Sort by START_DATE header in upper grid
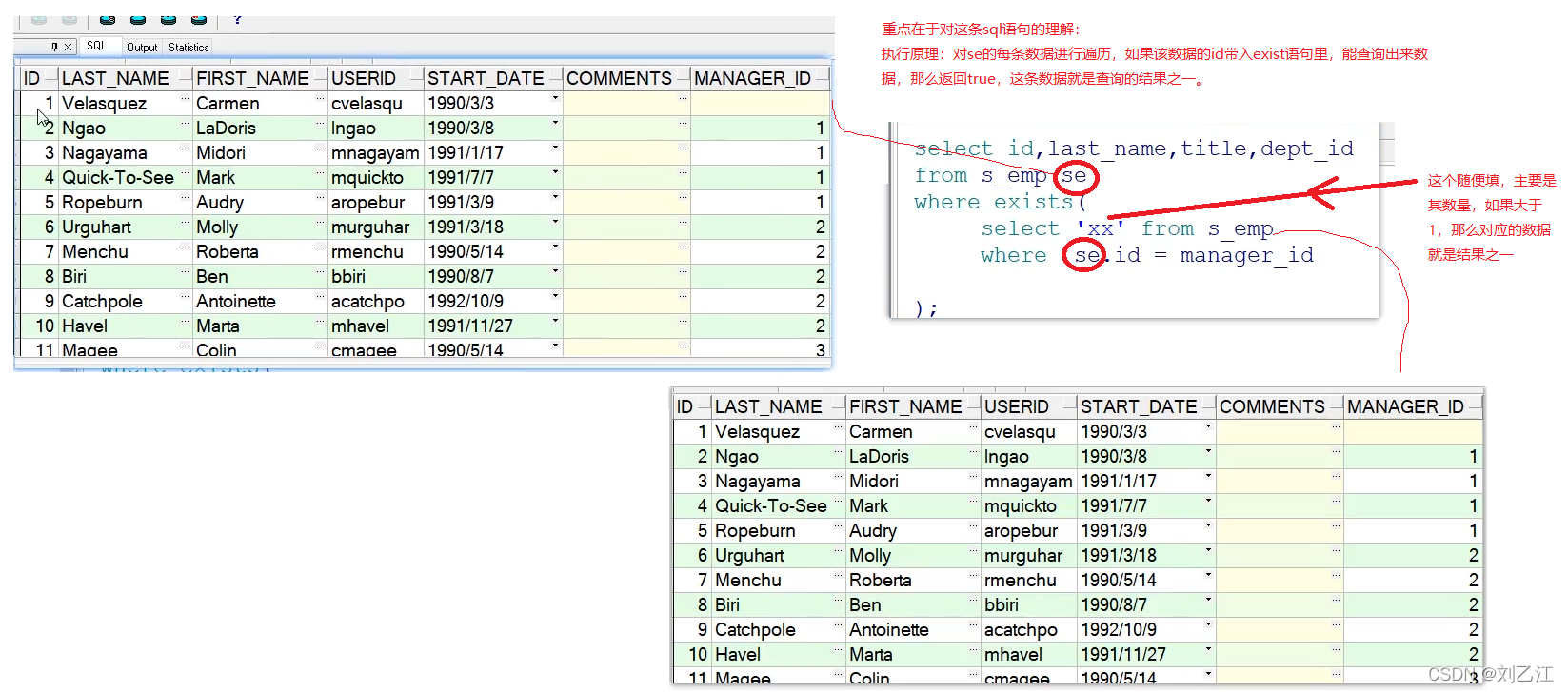 [x=493, y=78]
